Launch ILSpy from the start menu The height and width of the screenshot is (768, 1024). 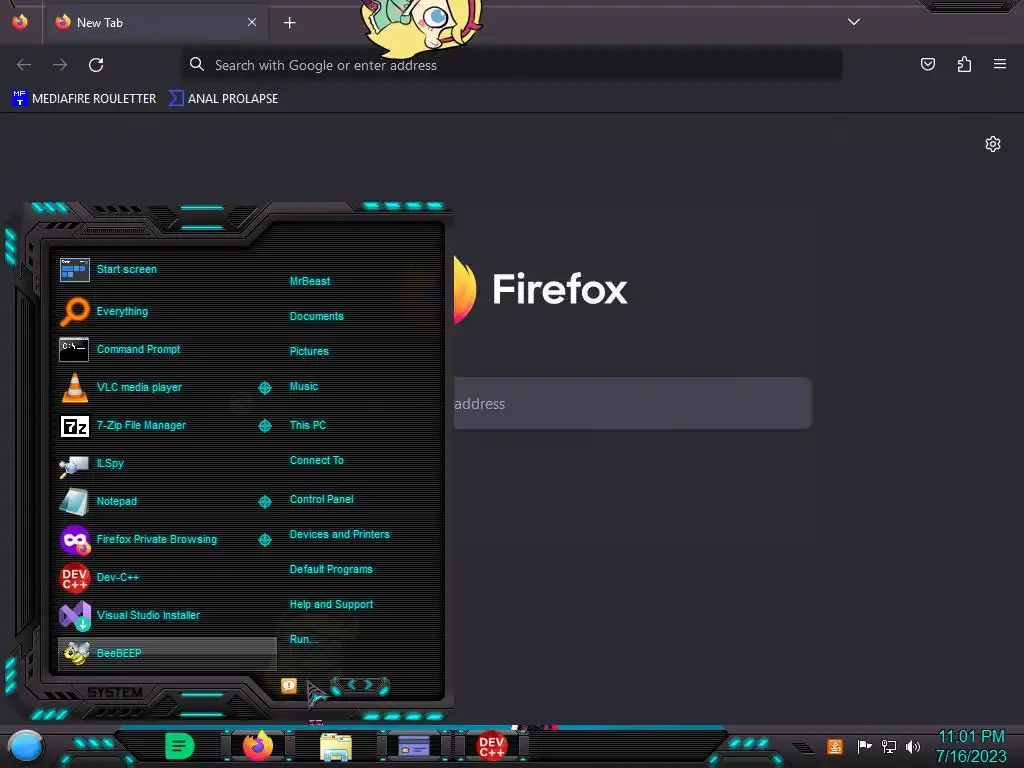[x=167, y=463]
